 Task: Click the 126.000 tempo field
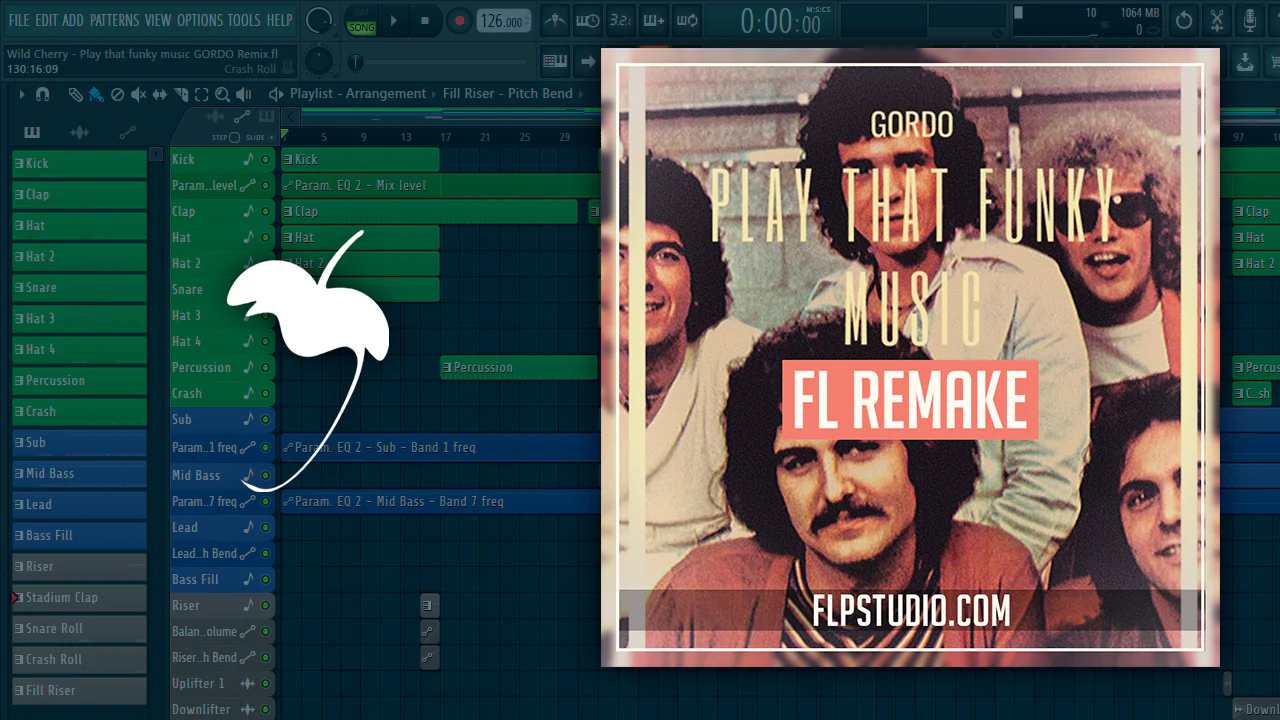(x=503, y=21)
